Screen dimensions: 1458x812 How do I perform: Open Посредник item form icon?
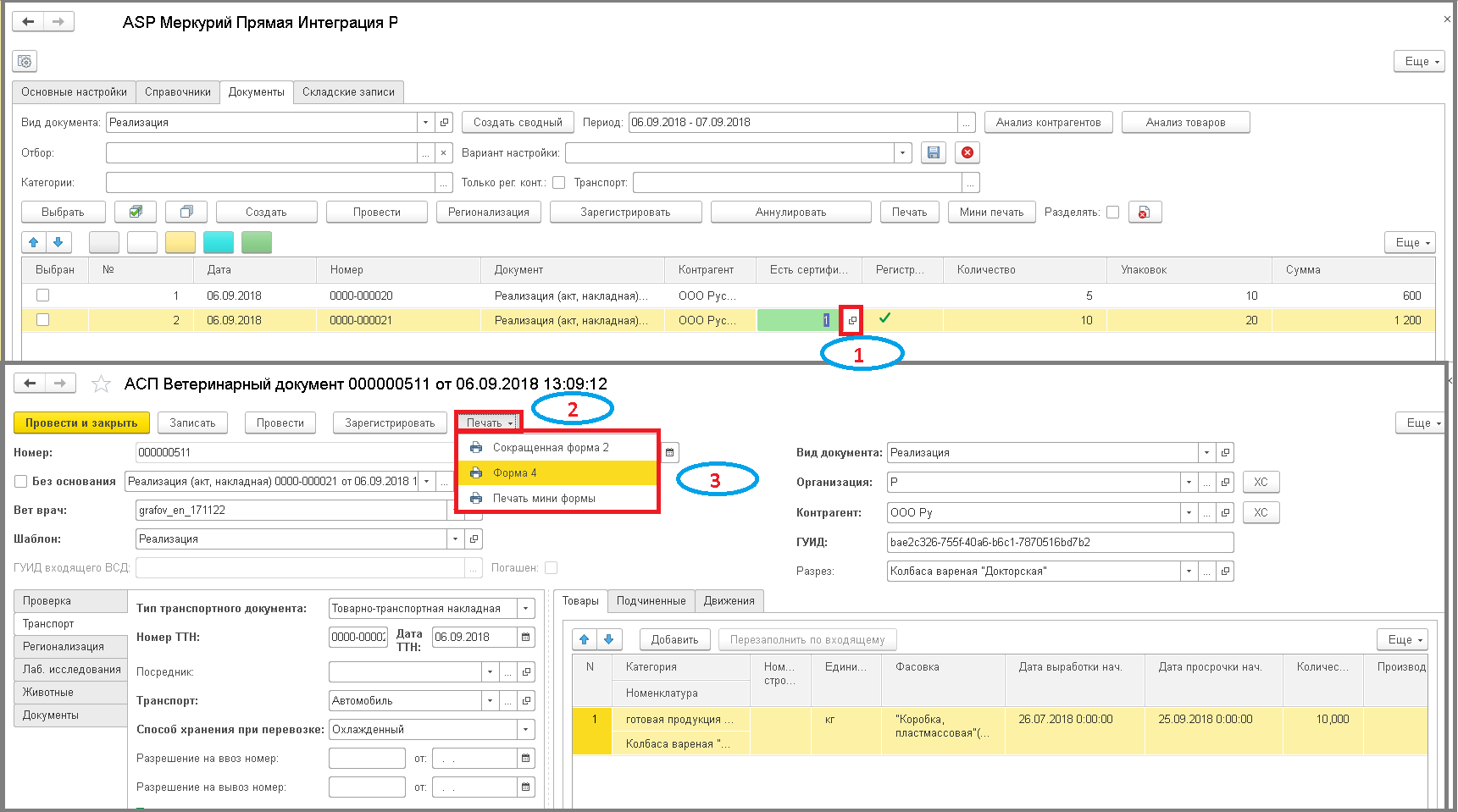click(526, 671)
